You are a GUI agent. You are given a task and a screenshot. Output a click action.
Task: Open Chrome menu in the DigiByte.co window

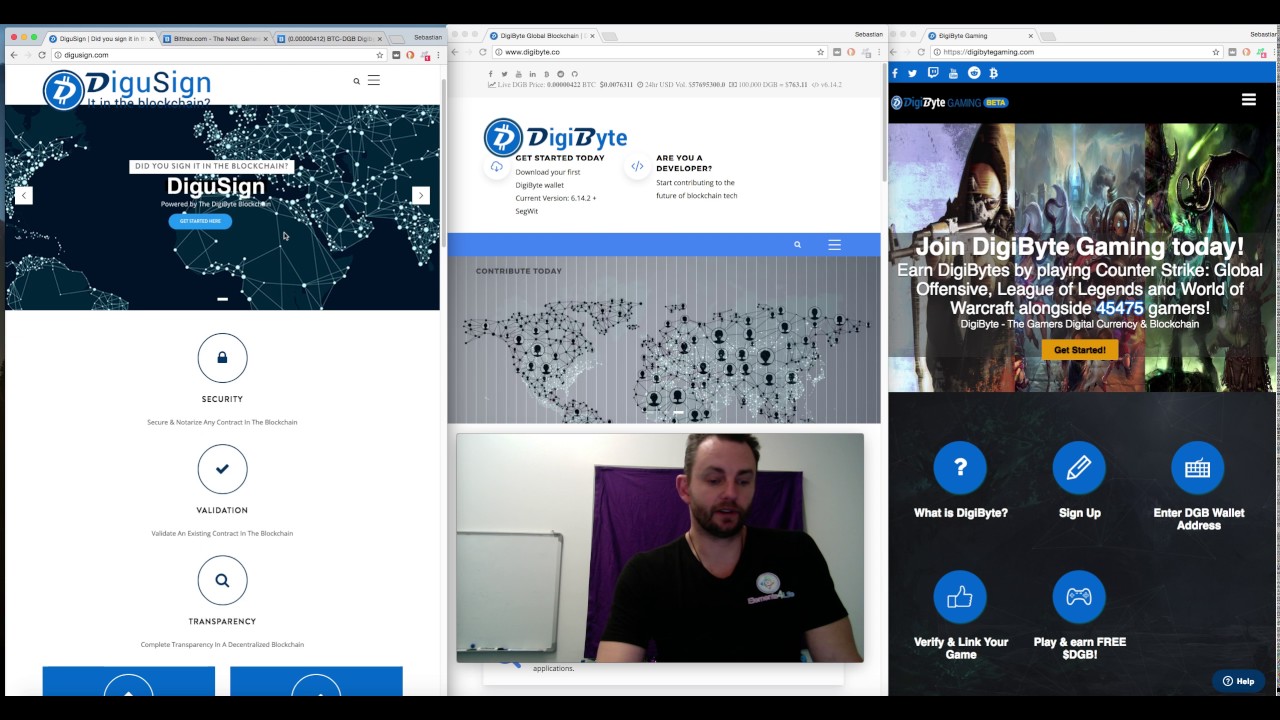coord(879,52)
